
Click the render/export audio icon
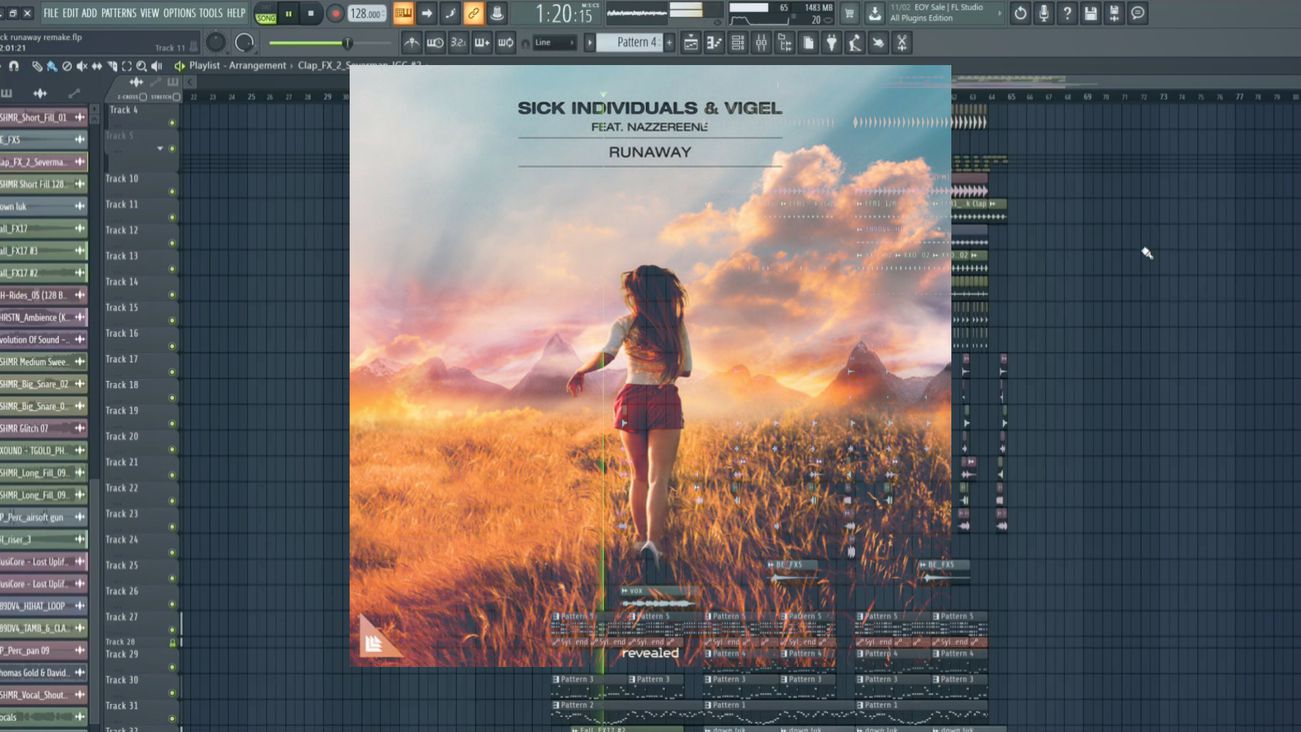click(x=1114, y=13)
